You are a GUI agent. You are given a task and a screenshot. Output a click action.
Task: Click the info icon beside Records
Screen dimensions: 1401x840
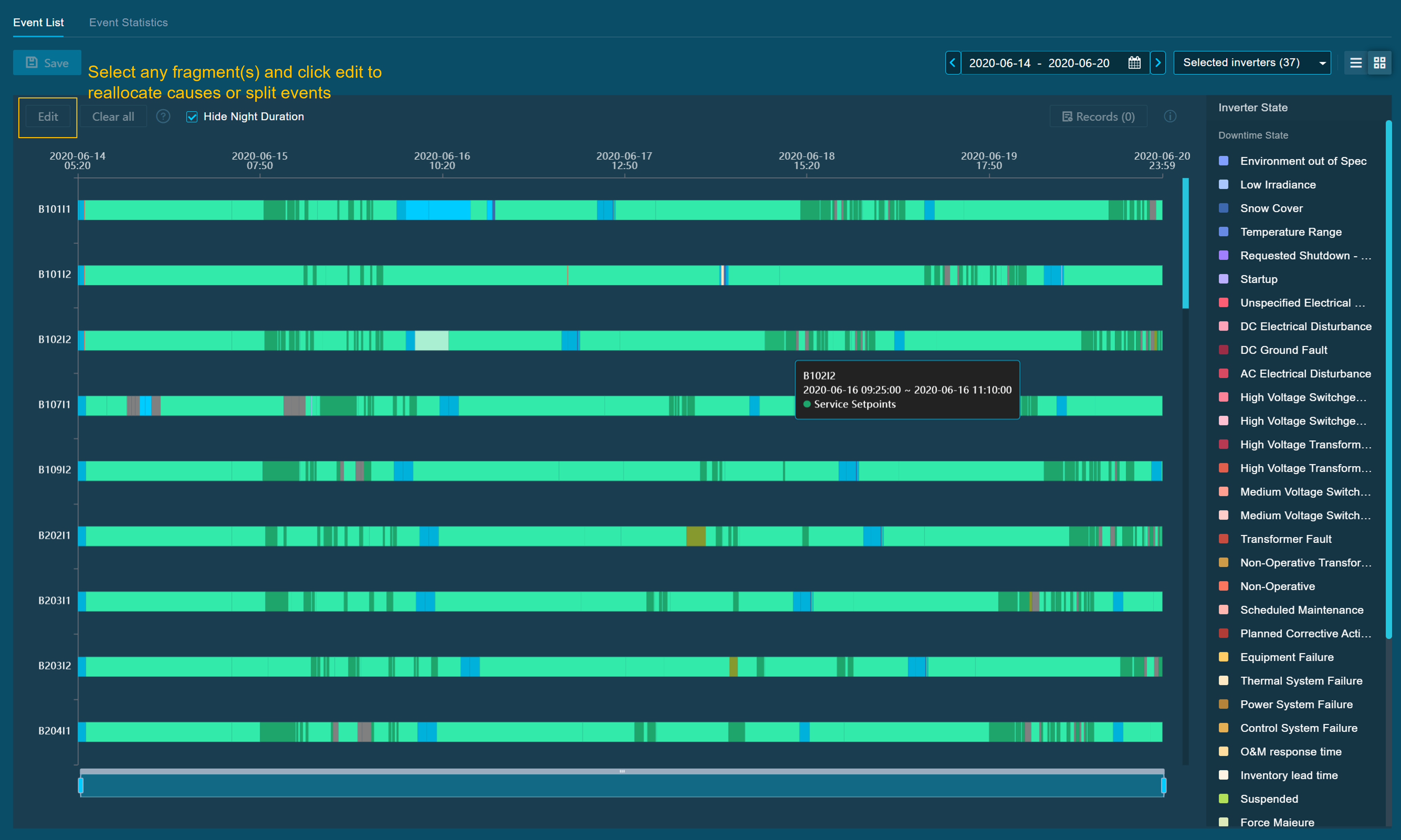(x=1170, y=117)
